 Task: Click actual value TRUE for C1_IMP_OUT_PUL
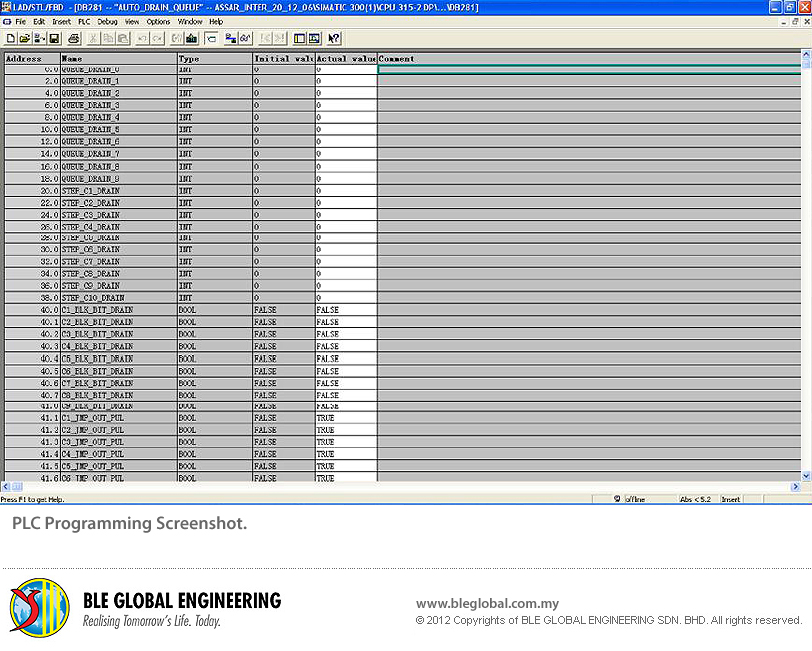[346, 418]
